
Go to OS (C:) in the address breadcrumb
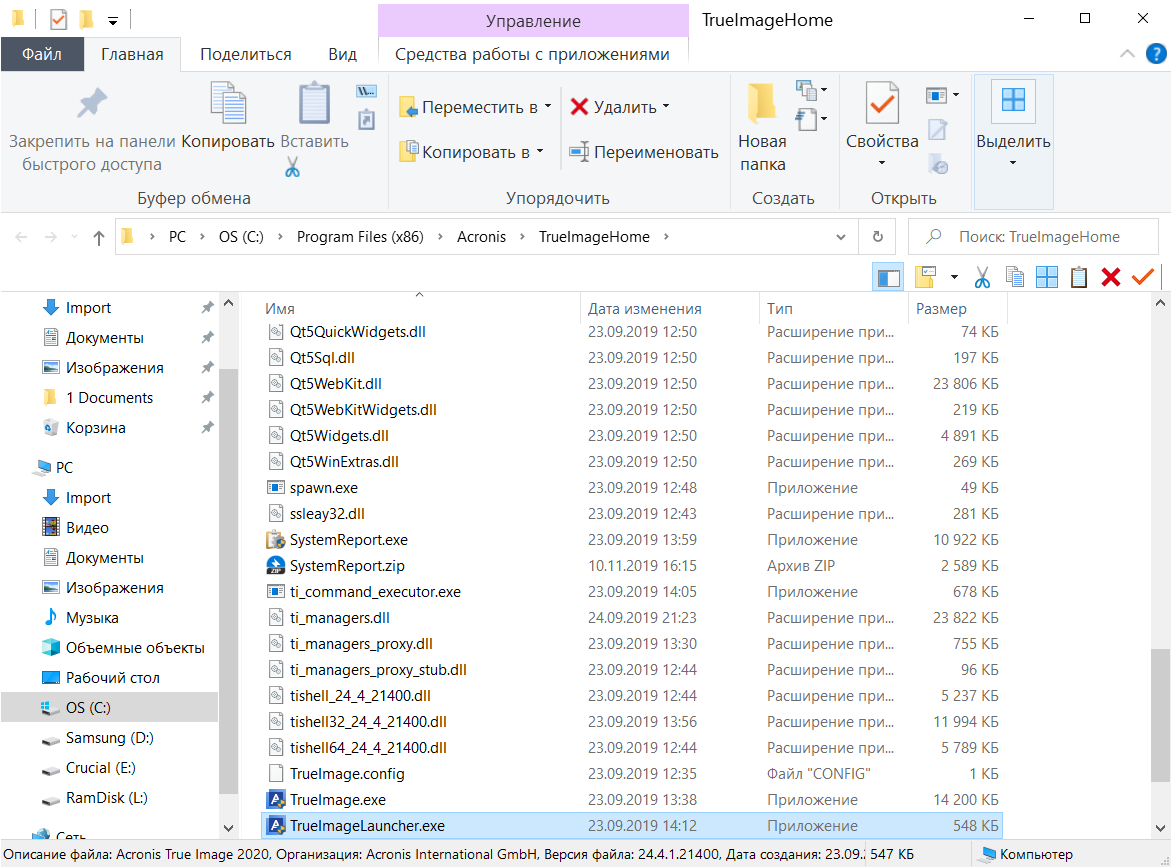coord(241,237)
